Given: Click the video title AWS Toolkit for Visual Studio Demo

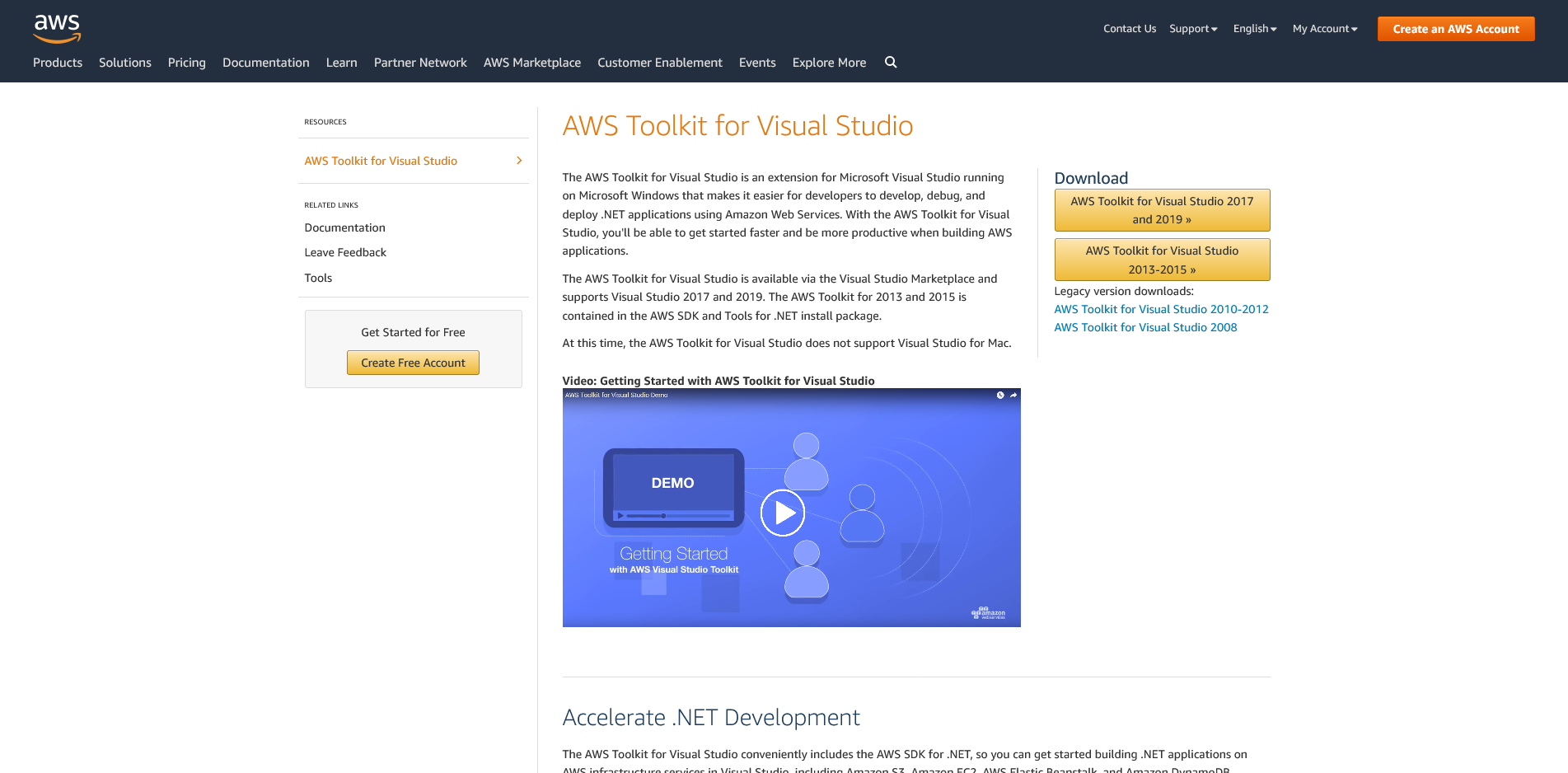Looking at the screenshot, I should tap(616, 395).
